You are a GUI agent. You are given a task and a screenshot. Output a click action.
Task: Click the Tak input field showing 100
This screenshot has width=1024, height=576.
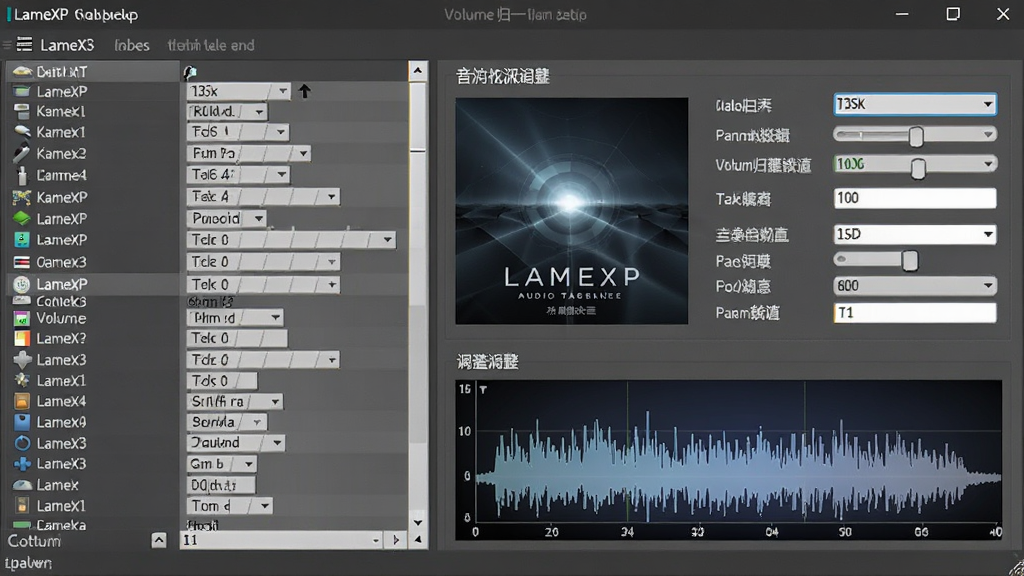[915, 198]
